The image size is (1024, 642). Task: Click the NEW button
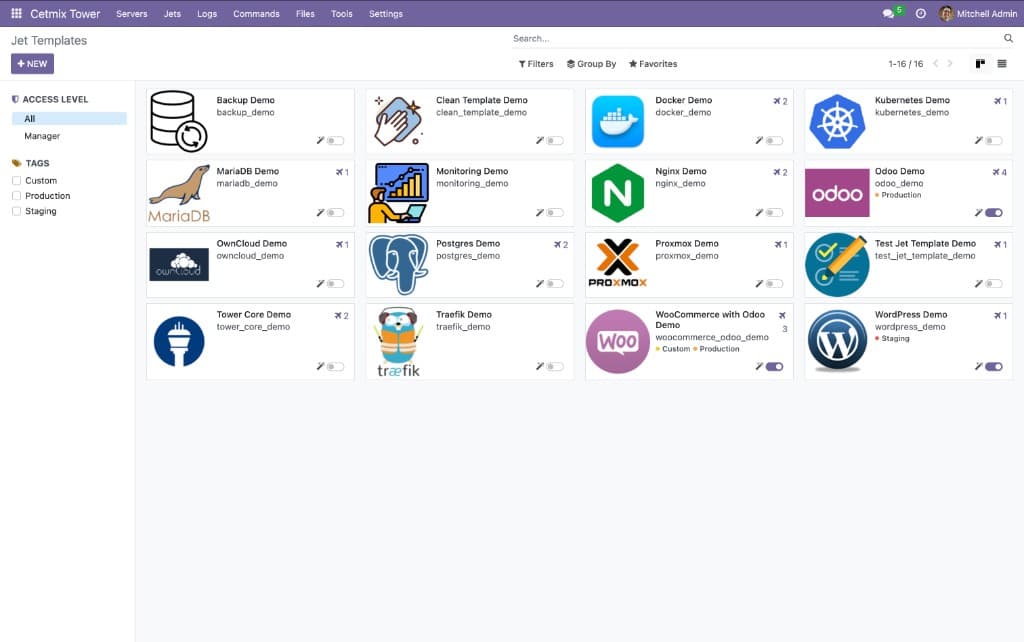[x=32, y=64]
